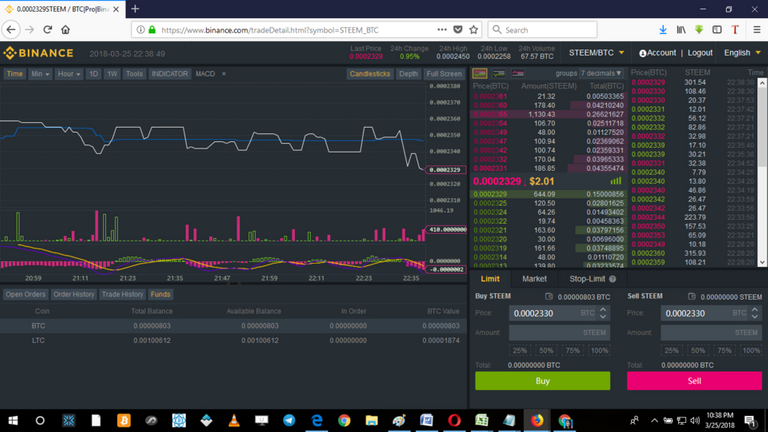Open a new browser tab
The height and width of the screenshot is (432, 768).
(135, 9)
